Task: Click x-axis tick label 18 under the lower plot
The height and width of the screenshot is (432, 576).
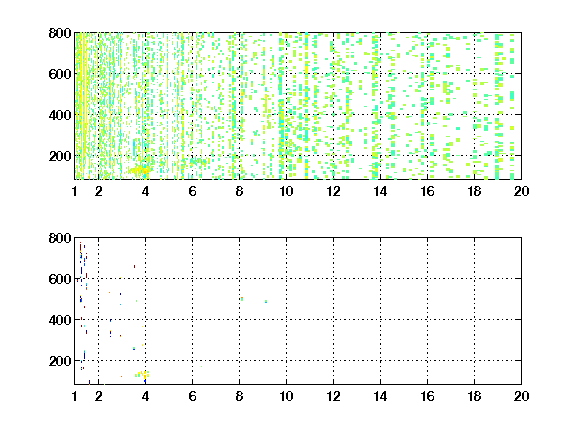Action: pyautogui.click(x=475, y=396)
